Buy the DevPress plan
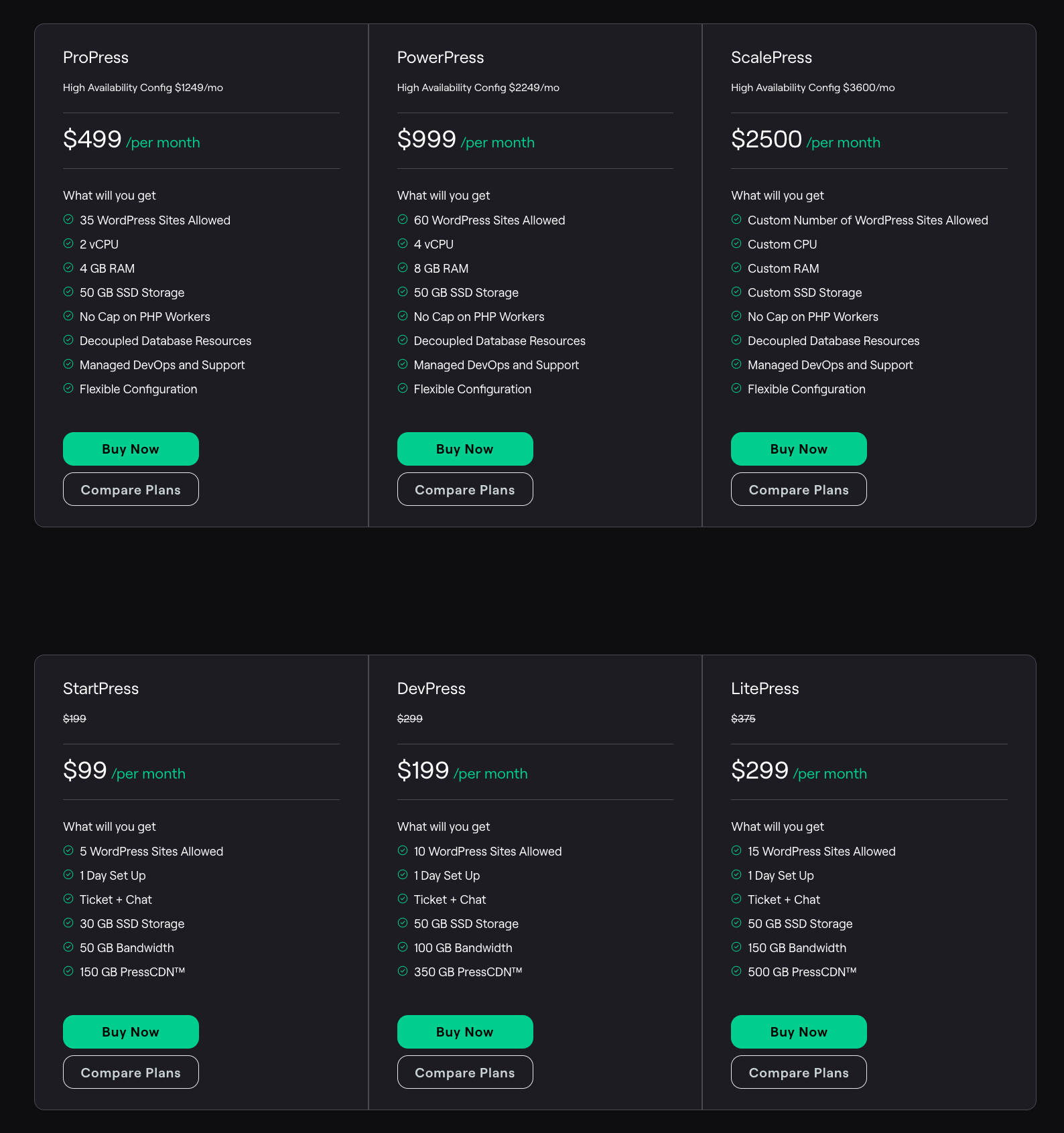This screenshot has width=1064, height=1133. (464, 1032)
